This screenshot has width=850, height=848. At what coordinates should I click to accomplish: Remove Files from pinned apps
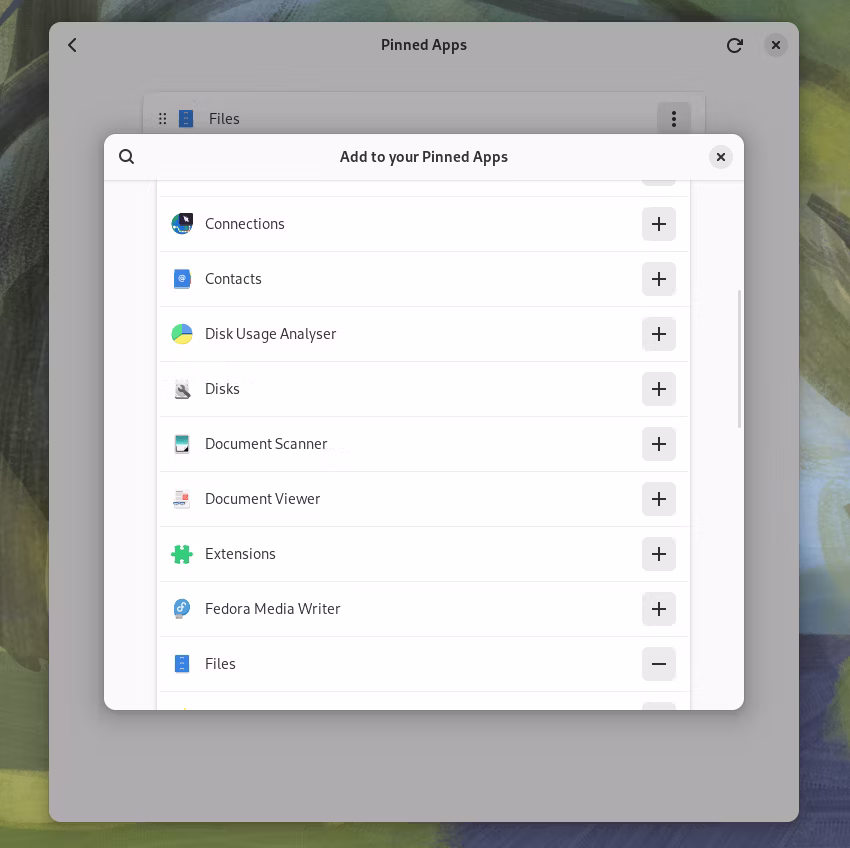coord(658,664)
